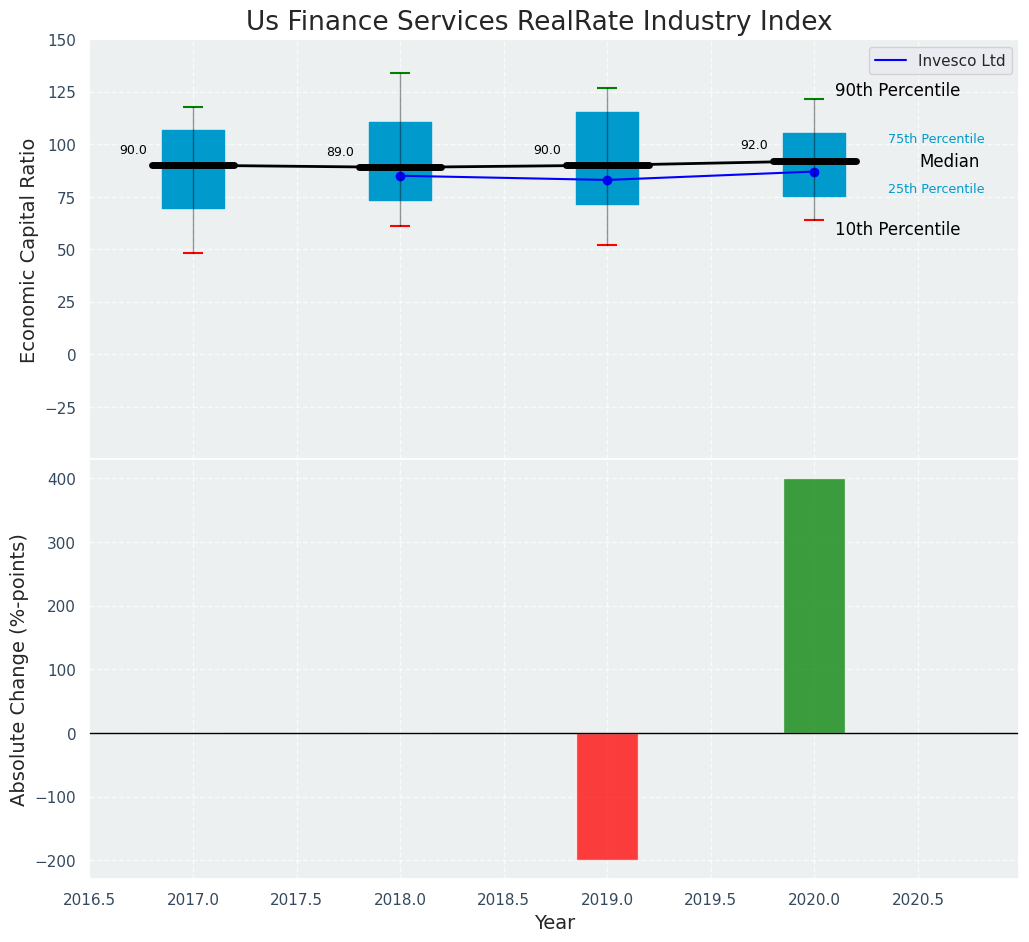1029x942 pixels.
Task: Click the Year x-axis label
Action: coord(554,923)
